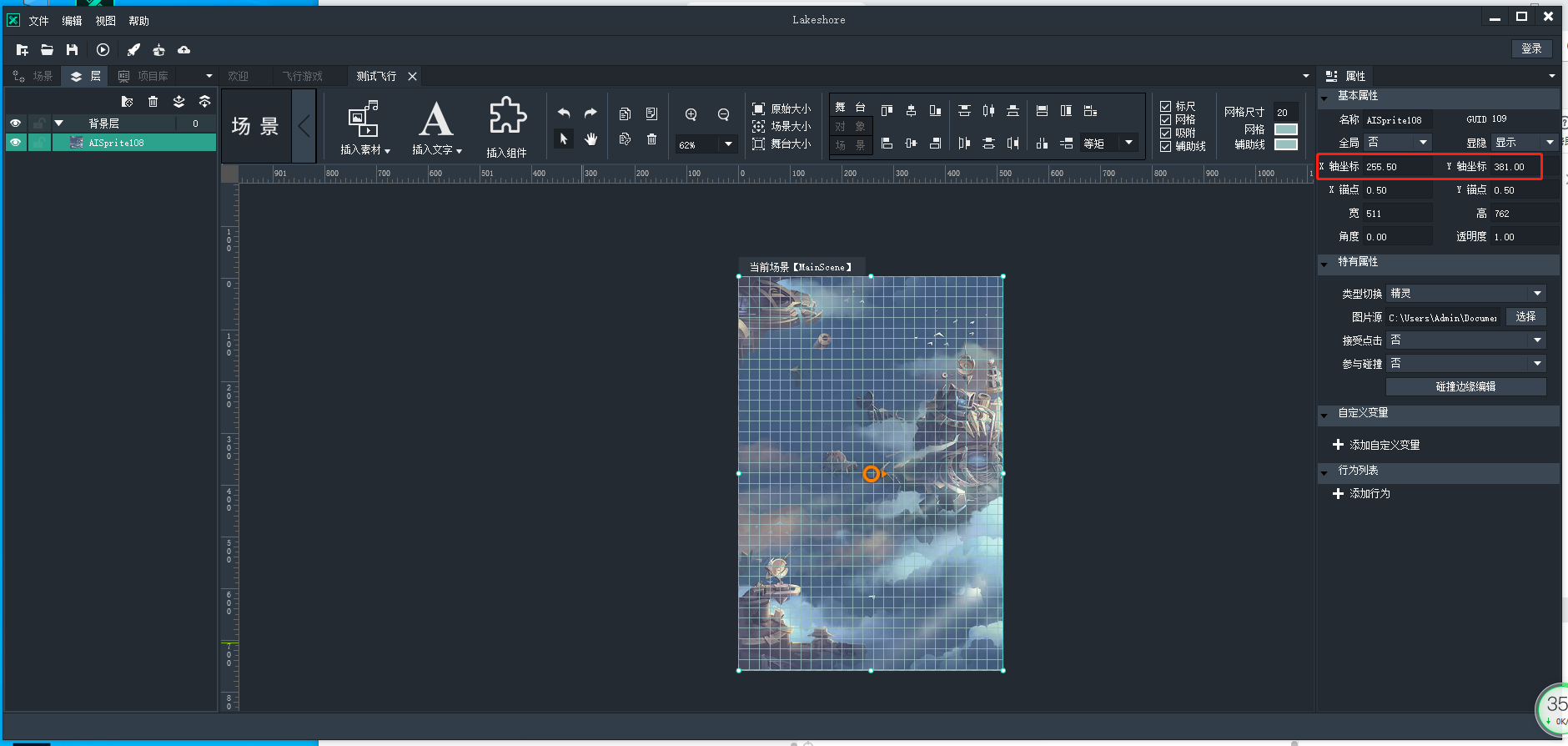
Task: Delete the object with the toolbar trash icon
Action: tap(651, 139)
